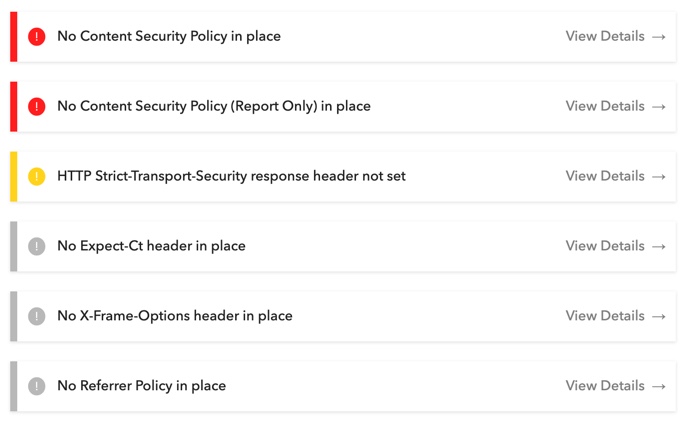Viewport: 687px width, 424px height.
Task: View Details for Referrer Policy finding
Action: [x=605, y=386]
